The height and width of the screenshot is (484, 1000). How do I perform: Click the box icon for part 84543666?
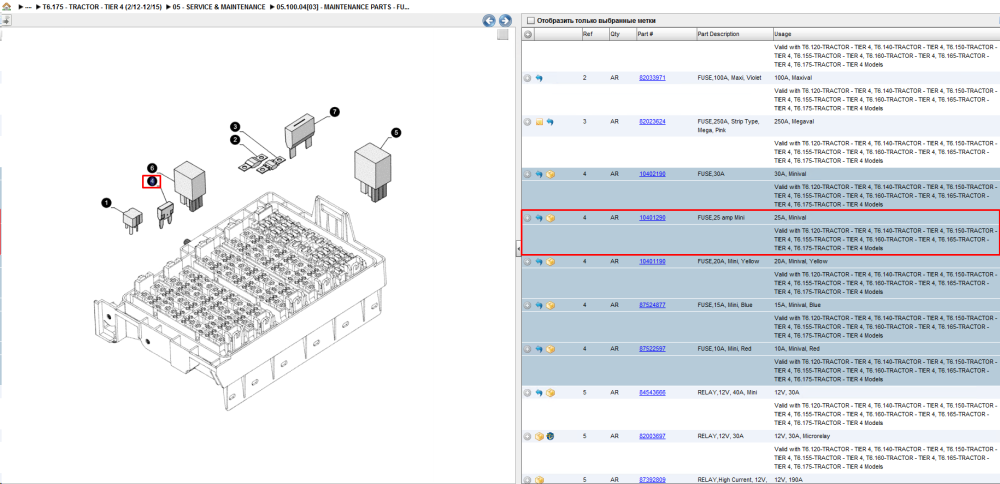point(550,393)
